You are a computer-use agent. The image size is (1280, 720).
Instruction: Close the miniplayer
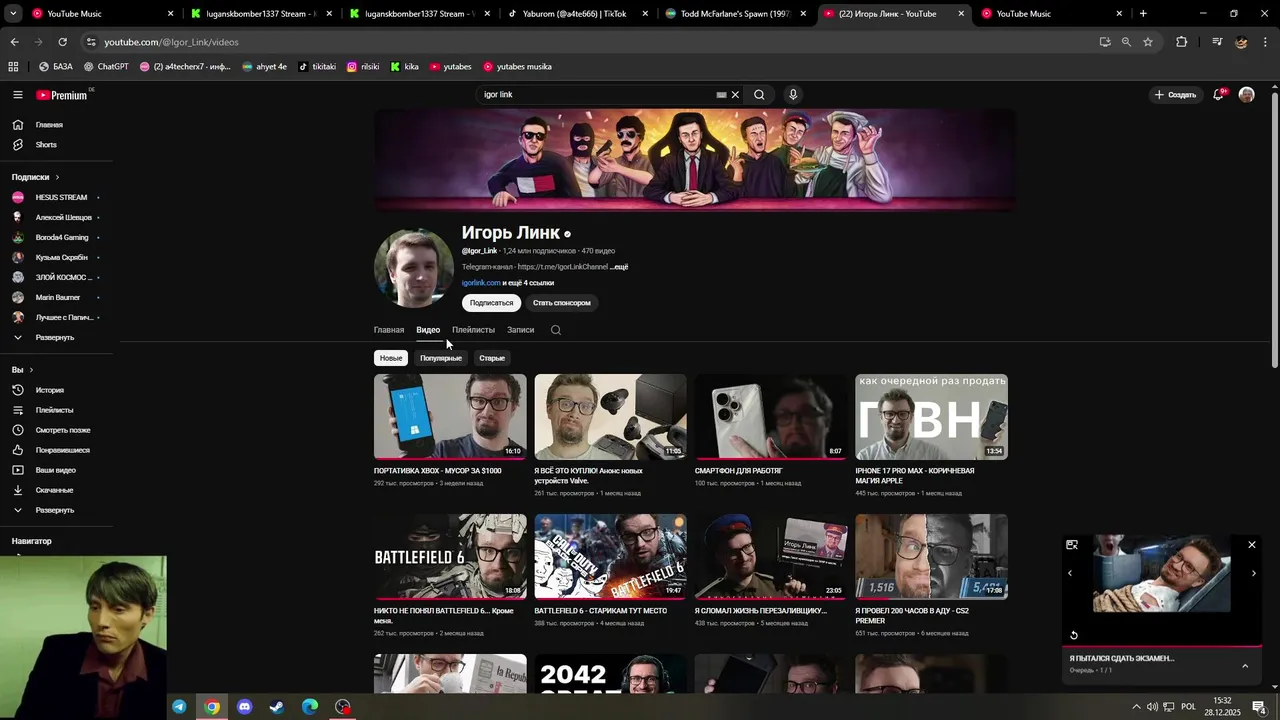(x=1252, y=545)
